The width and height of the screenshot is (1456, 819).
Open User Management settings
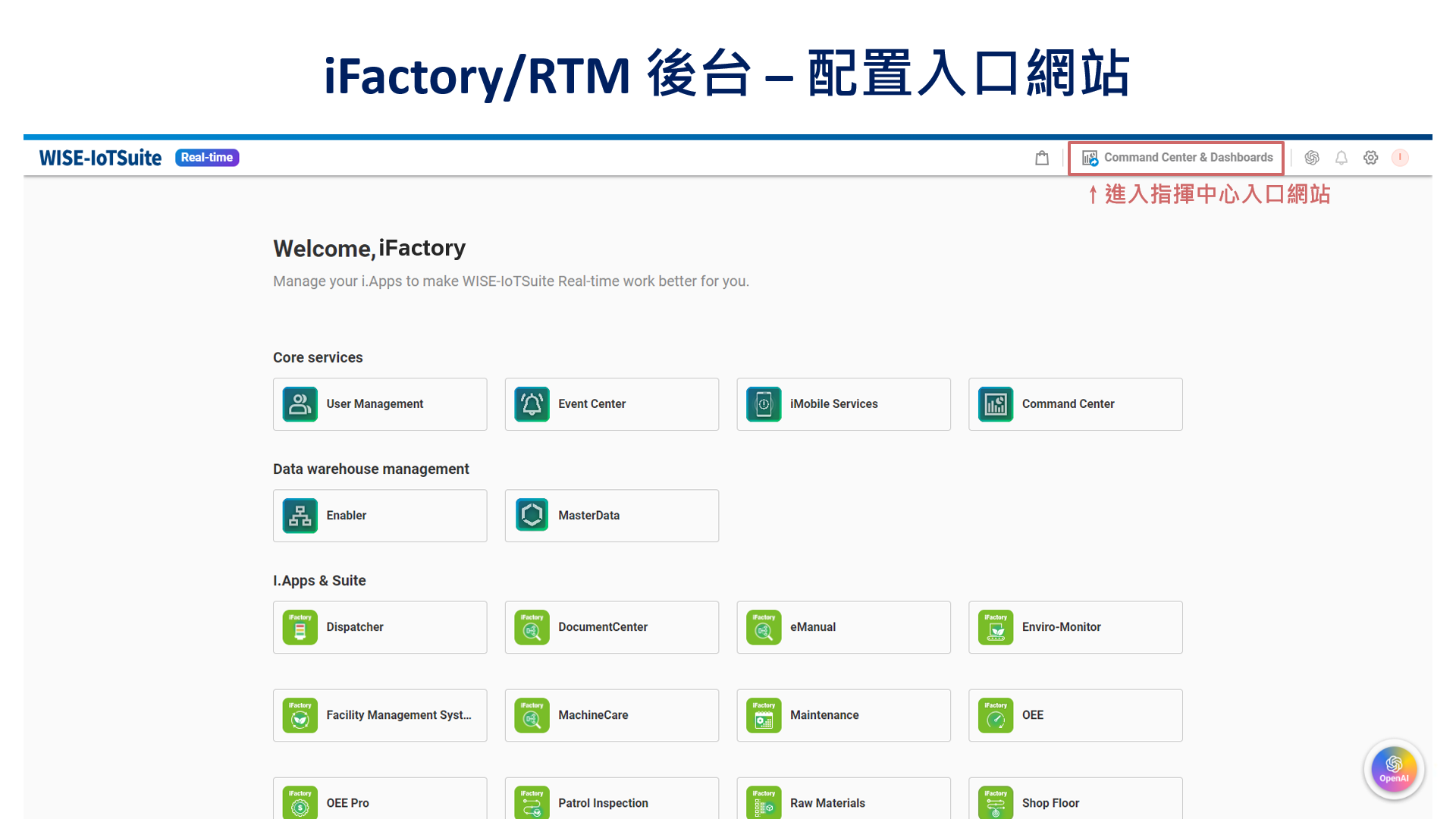click(x=379, y=404)
